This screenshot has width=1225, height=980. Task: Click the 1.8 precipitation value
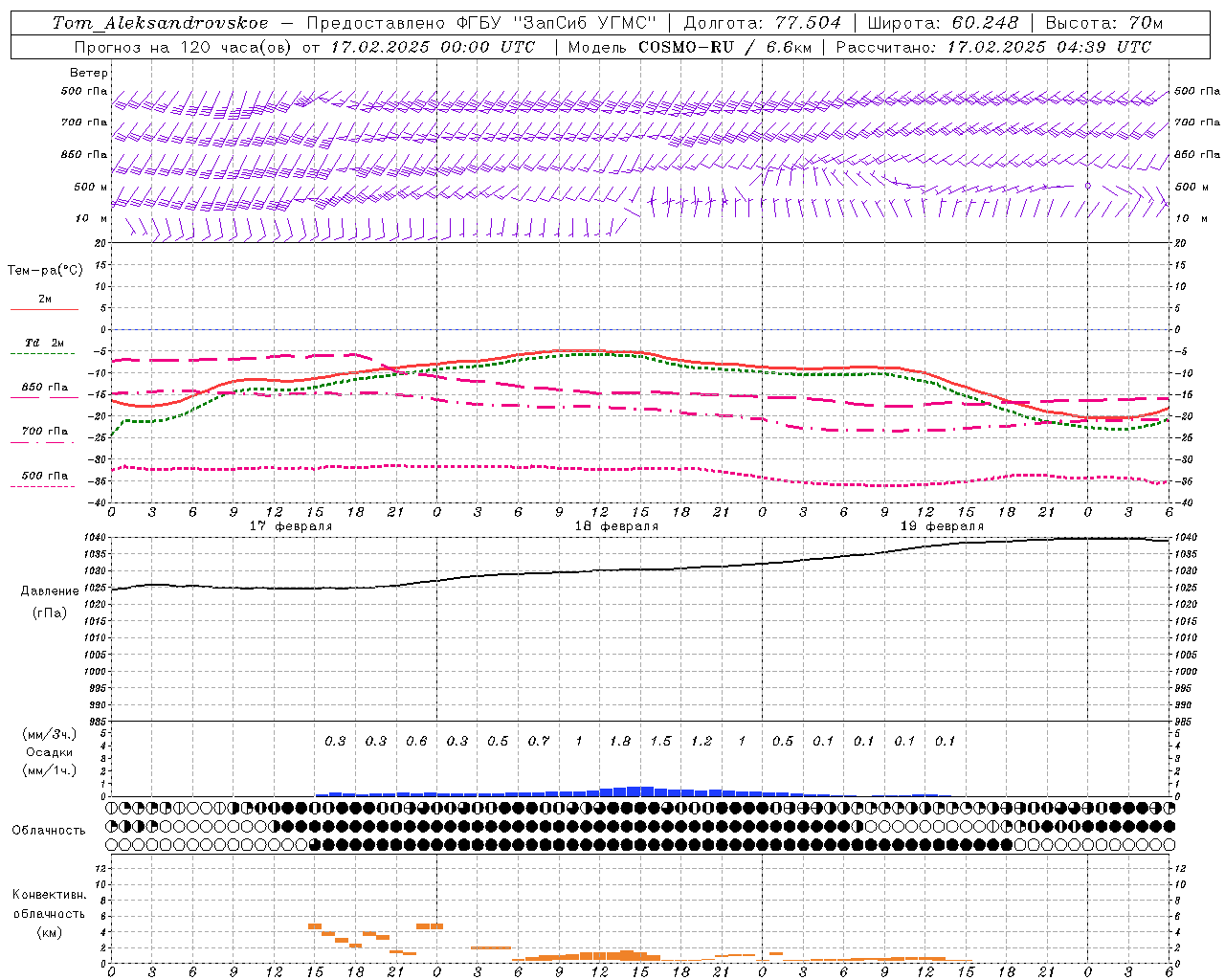[x=620, y=741]
